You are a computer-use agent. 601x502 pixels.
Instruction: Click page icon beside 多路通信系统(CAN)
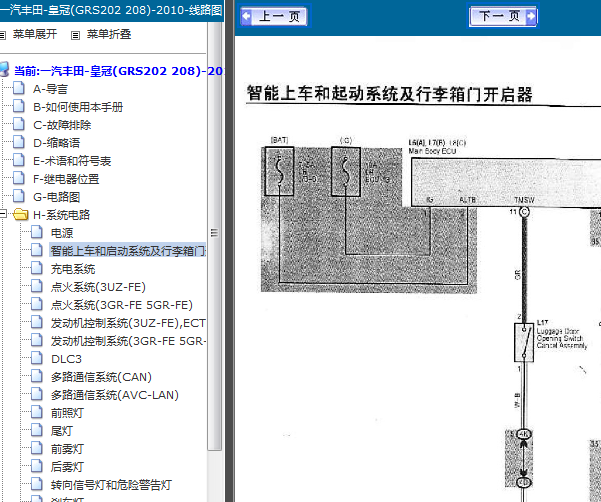pos(37,376)
